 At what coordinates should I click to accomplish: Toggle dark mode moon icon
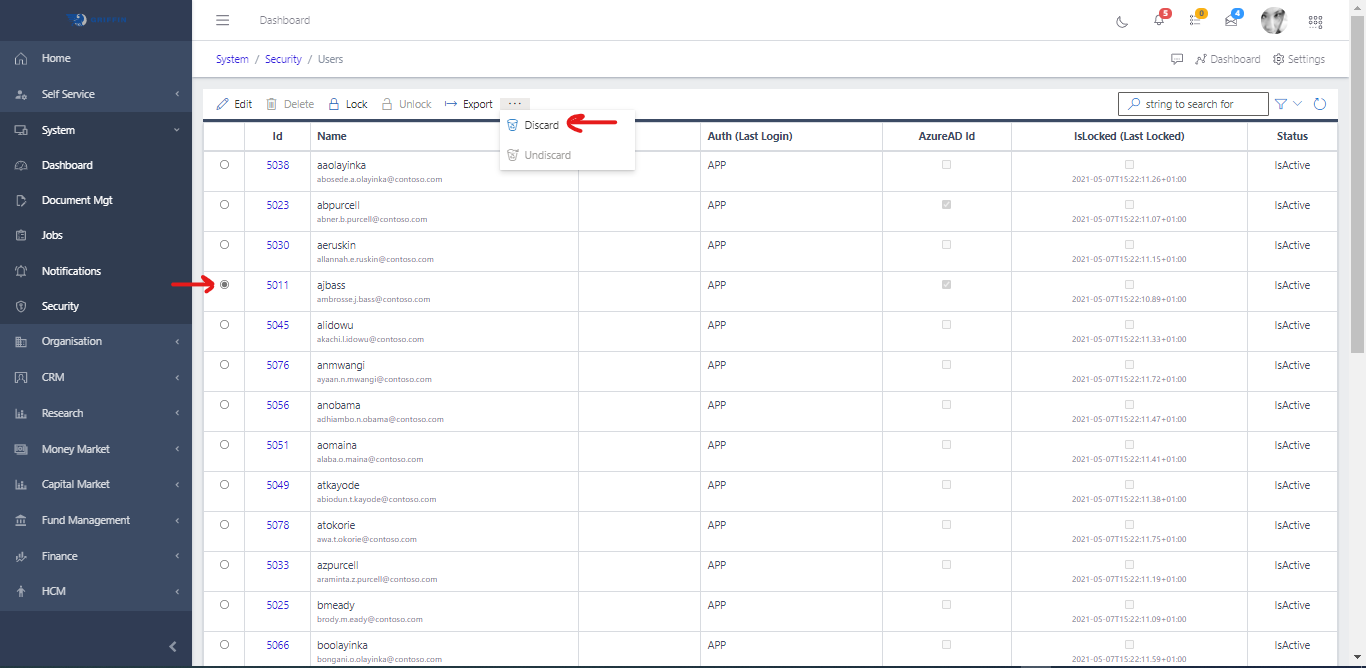[1122, 21]
